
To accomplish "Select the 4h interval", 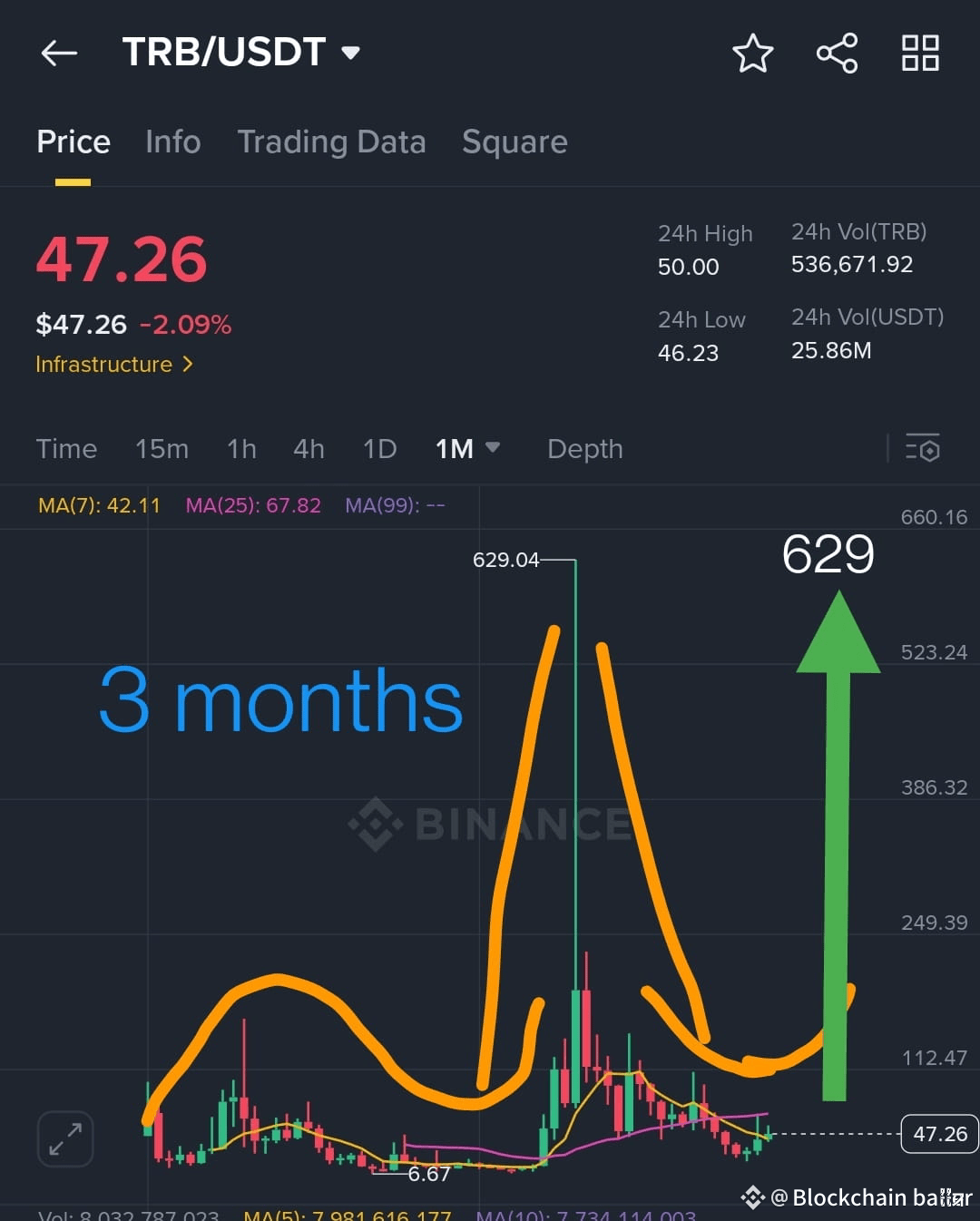I will click(309, 448).
